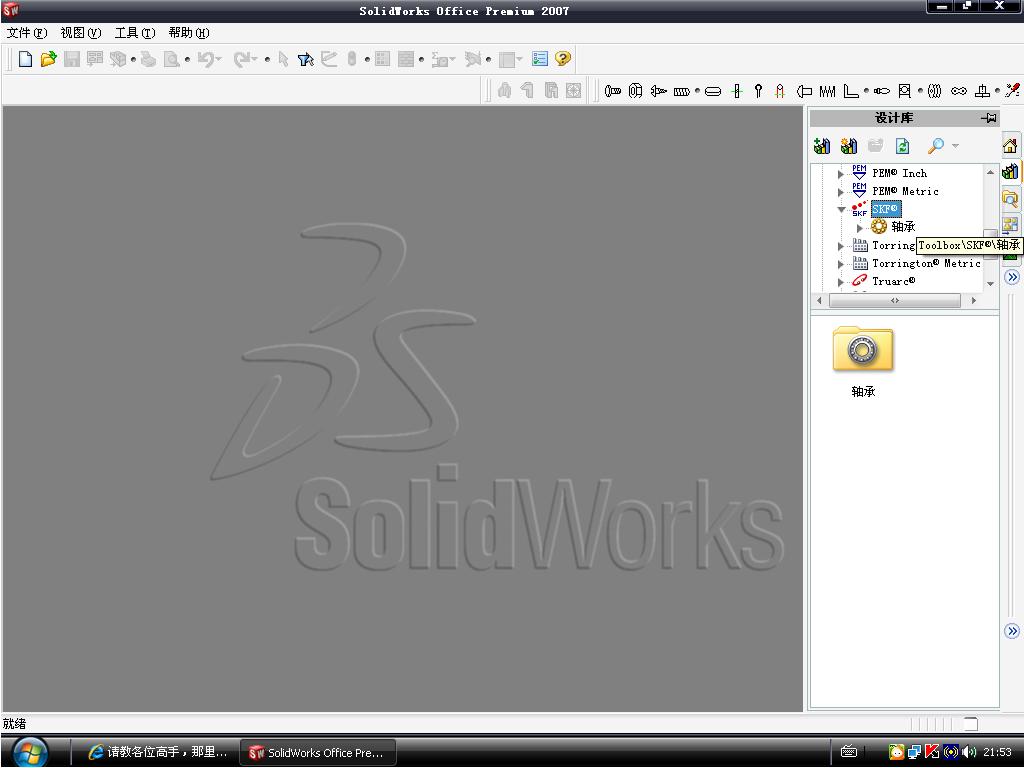Click the bolt fastener toolbox icon
Screen dimensions: 1024x768
point(612,91)
